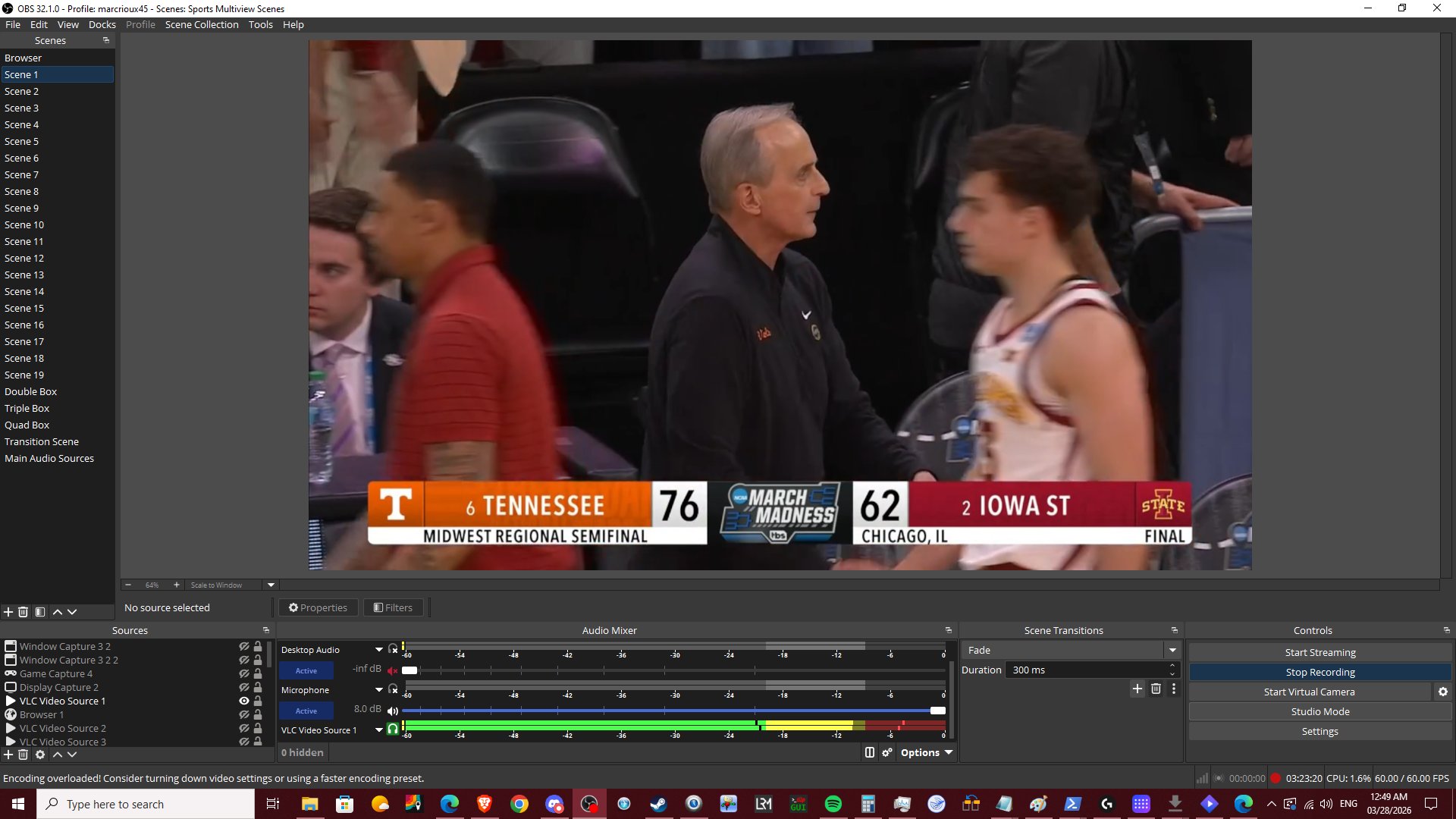The image size is (1456, 819).
Task: Open virtual camera settings gear
Action: [x=1442, y=692]
